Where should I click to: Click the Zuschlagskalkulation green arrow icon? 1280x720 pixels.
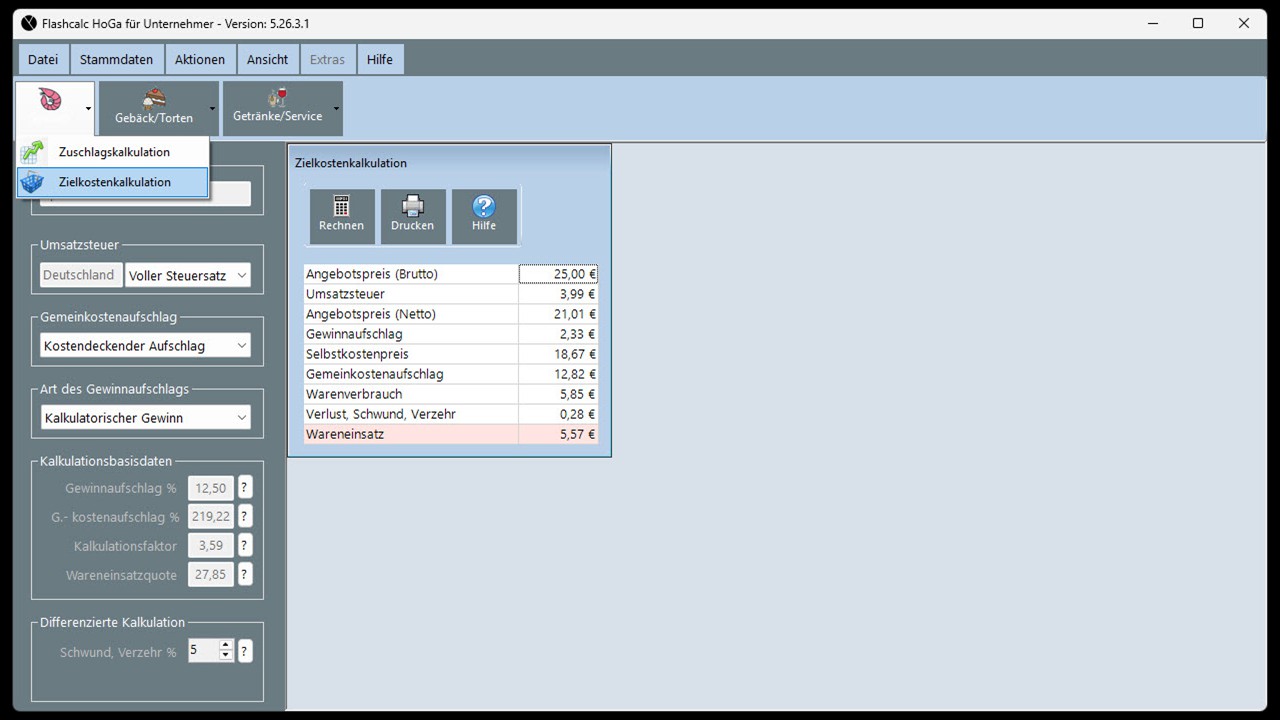tap(33, 152)
